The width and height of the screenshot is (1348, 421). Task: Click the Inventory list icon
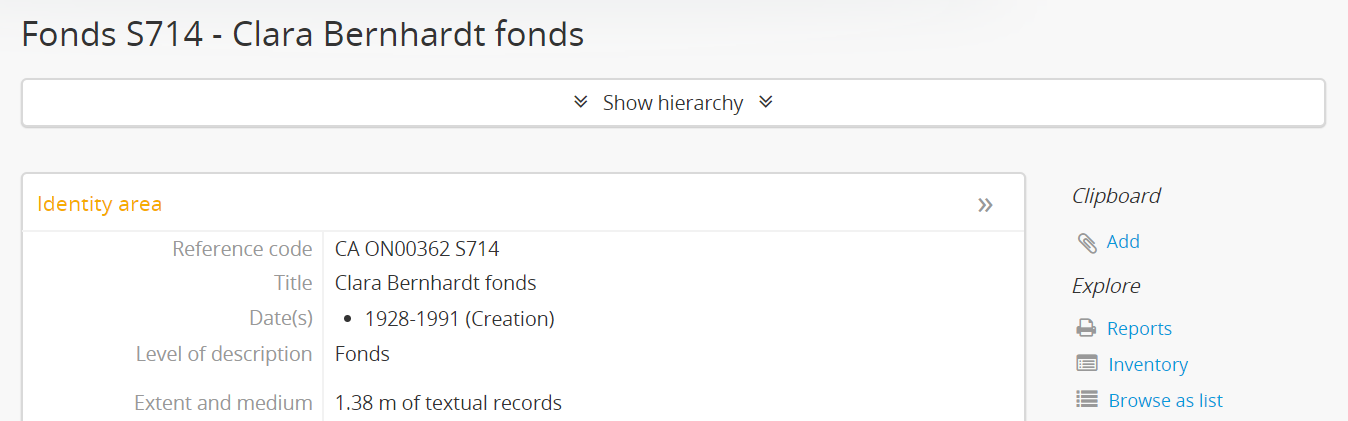[1087, 364]
